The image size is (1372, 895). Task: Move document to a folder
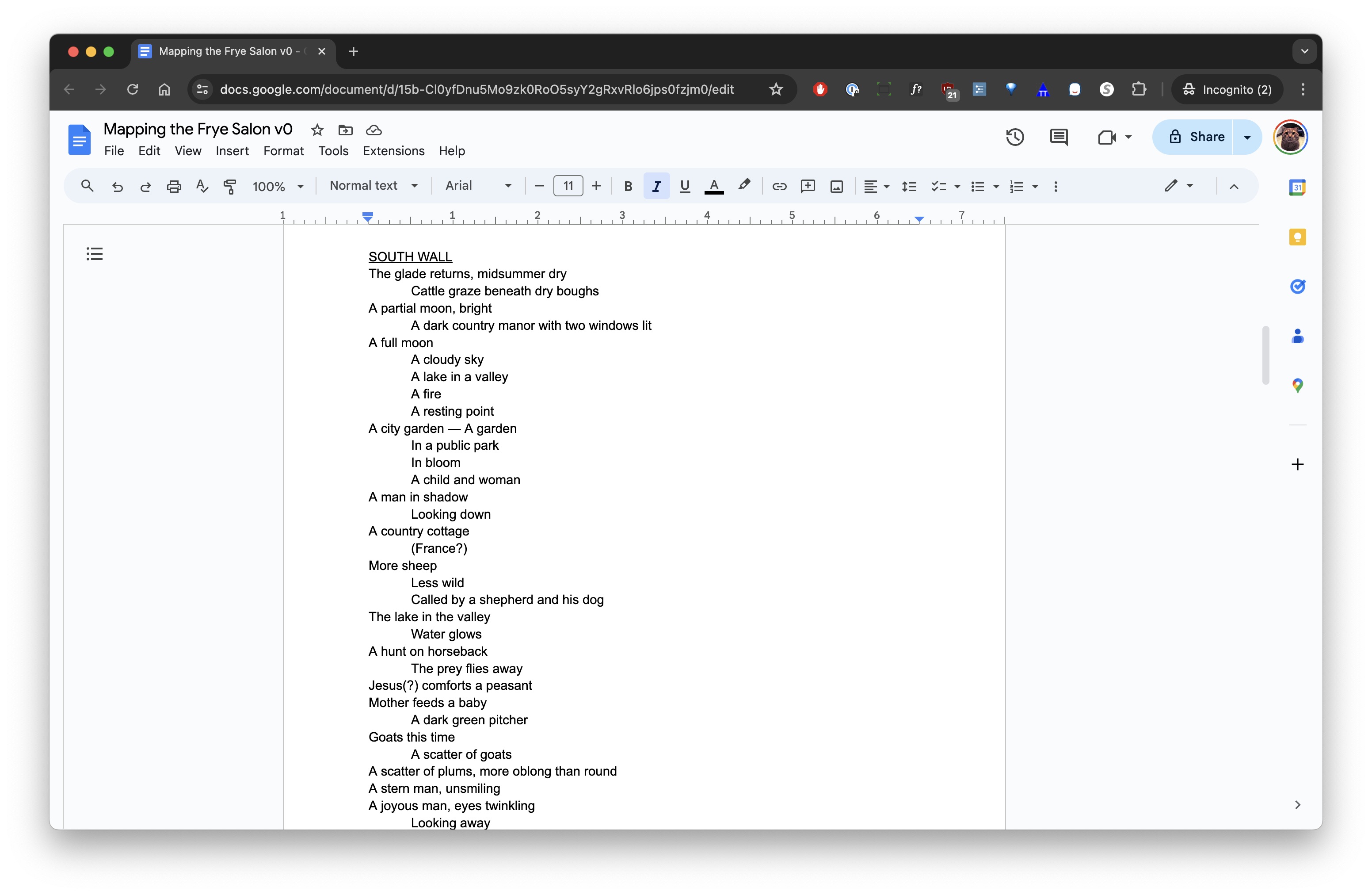click(345, 130)
